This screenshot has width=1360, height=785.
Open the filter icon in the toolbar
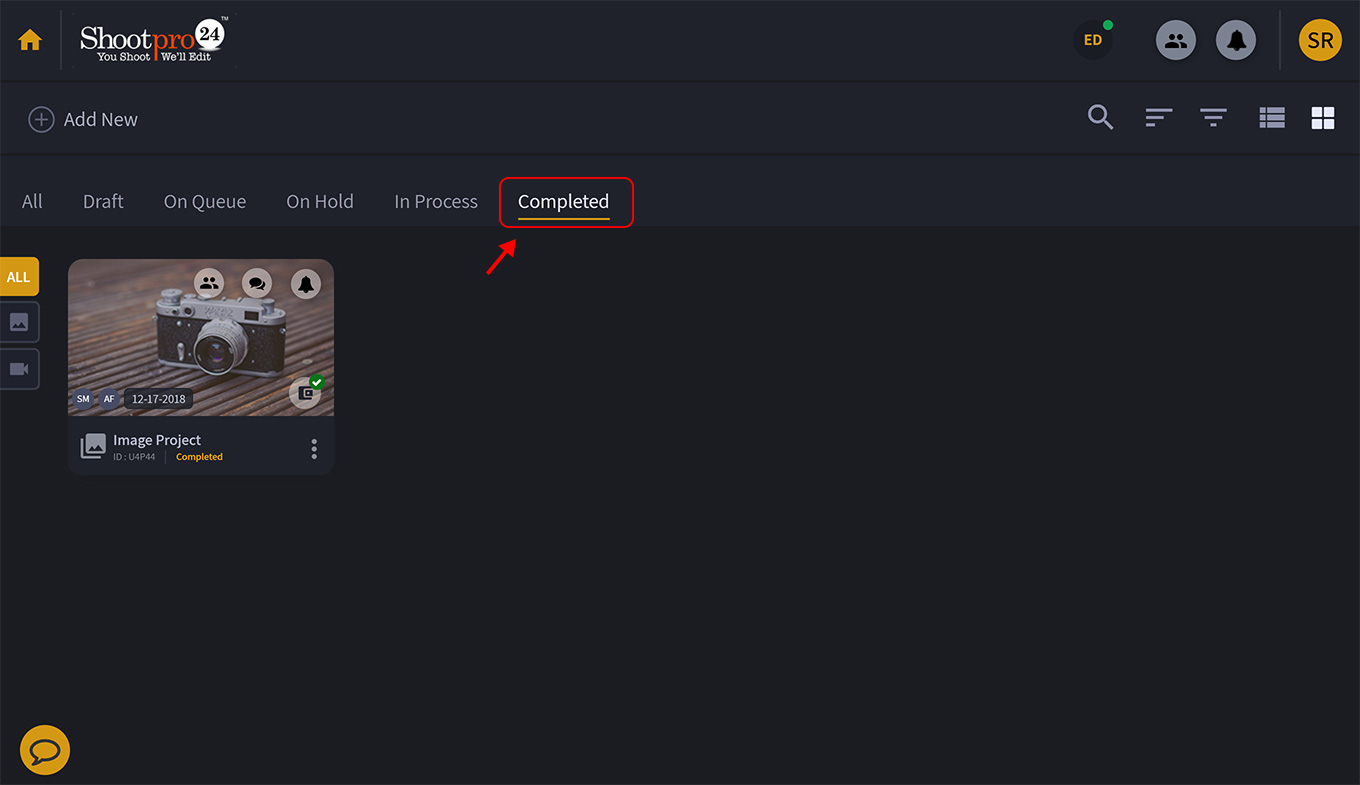click(x=1213, y=117)
